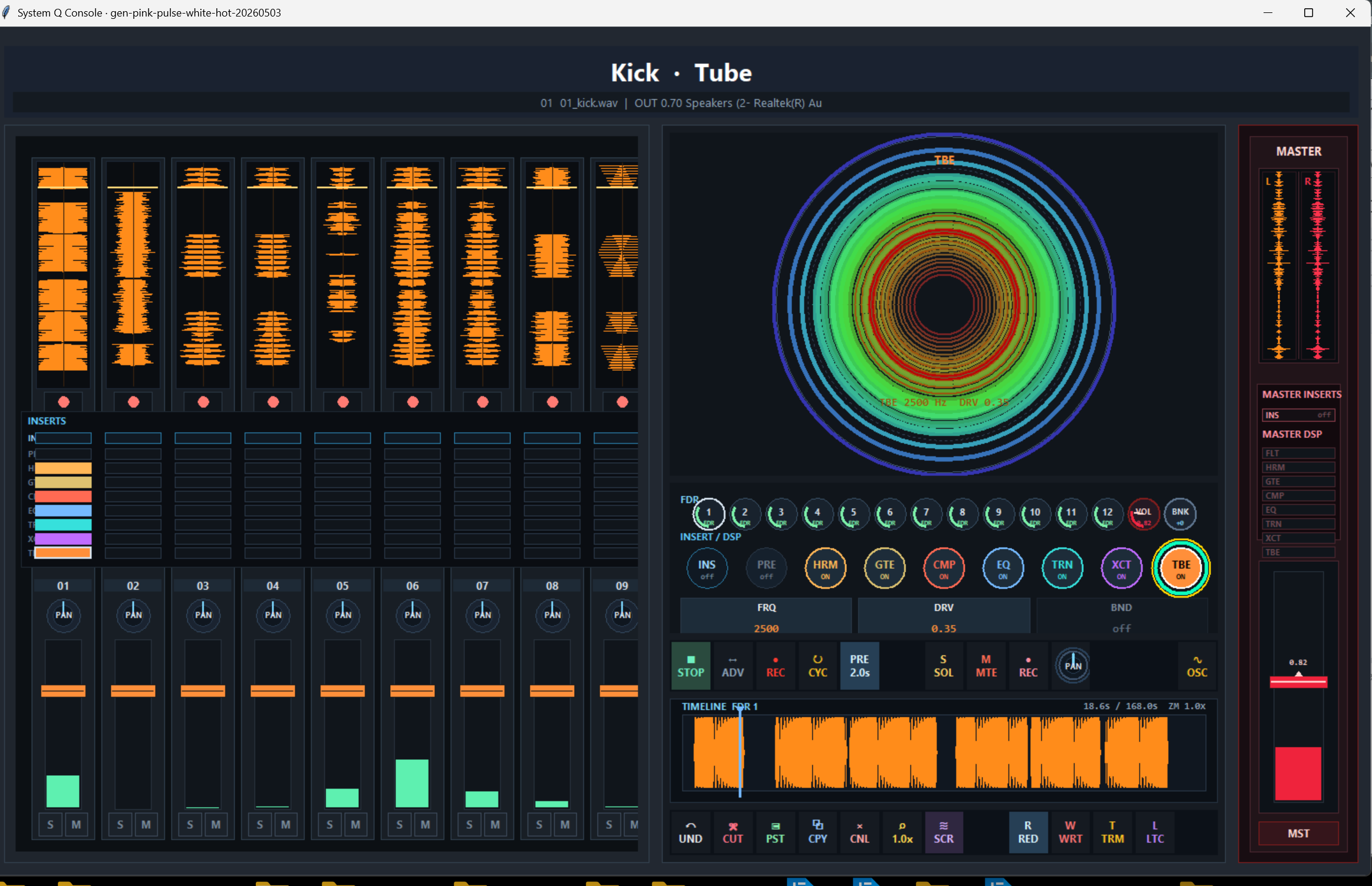1372x886 pixels.
Task: Click master DSP XCT slot
Action: [1298, 538]
